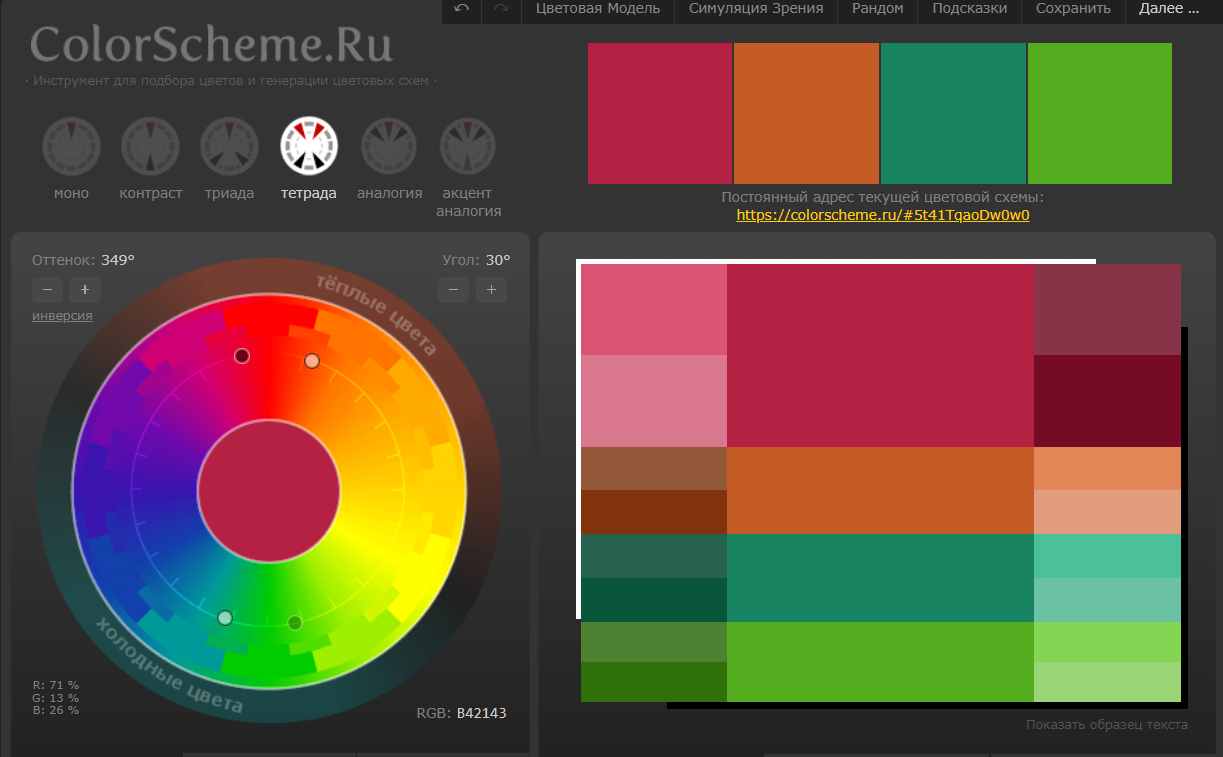Open the Далее menu
The width and height of the screenshot is (1223, 757).
1168,9
